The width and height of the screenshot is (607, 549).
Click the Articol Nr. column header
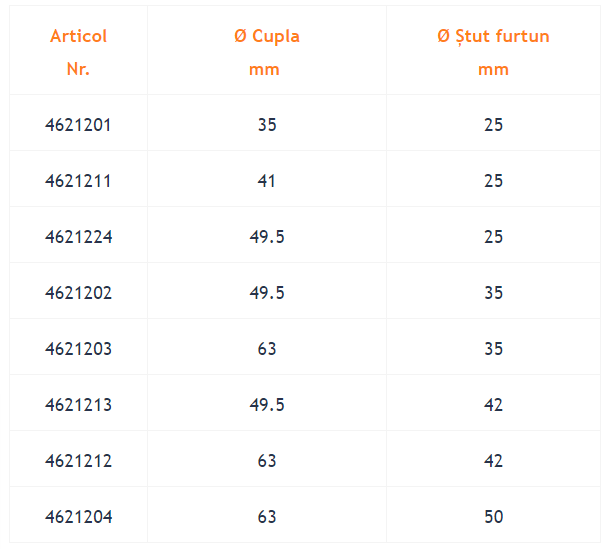(78, 53)
